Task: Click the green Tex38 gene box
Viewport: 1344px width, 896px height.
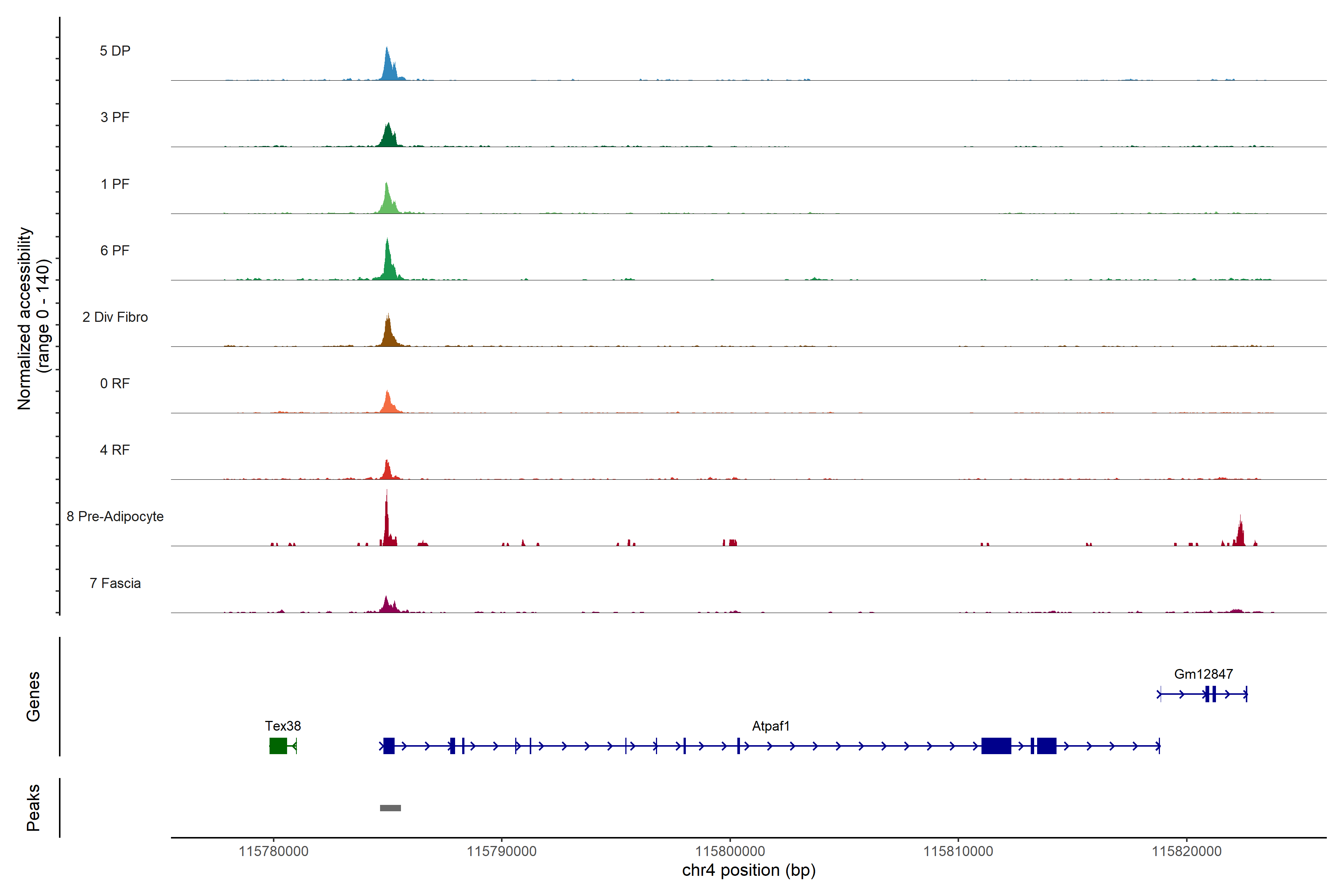Action: [x=278, y=746]
